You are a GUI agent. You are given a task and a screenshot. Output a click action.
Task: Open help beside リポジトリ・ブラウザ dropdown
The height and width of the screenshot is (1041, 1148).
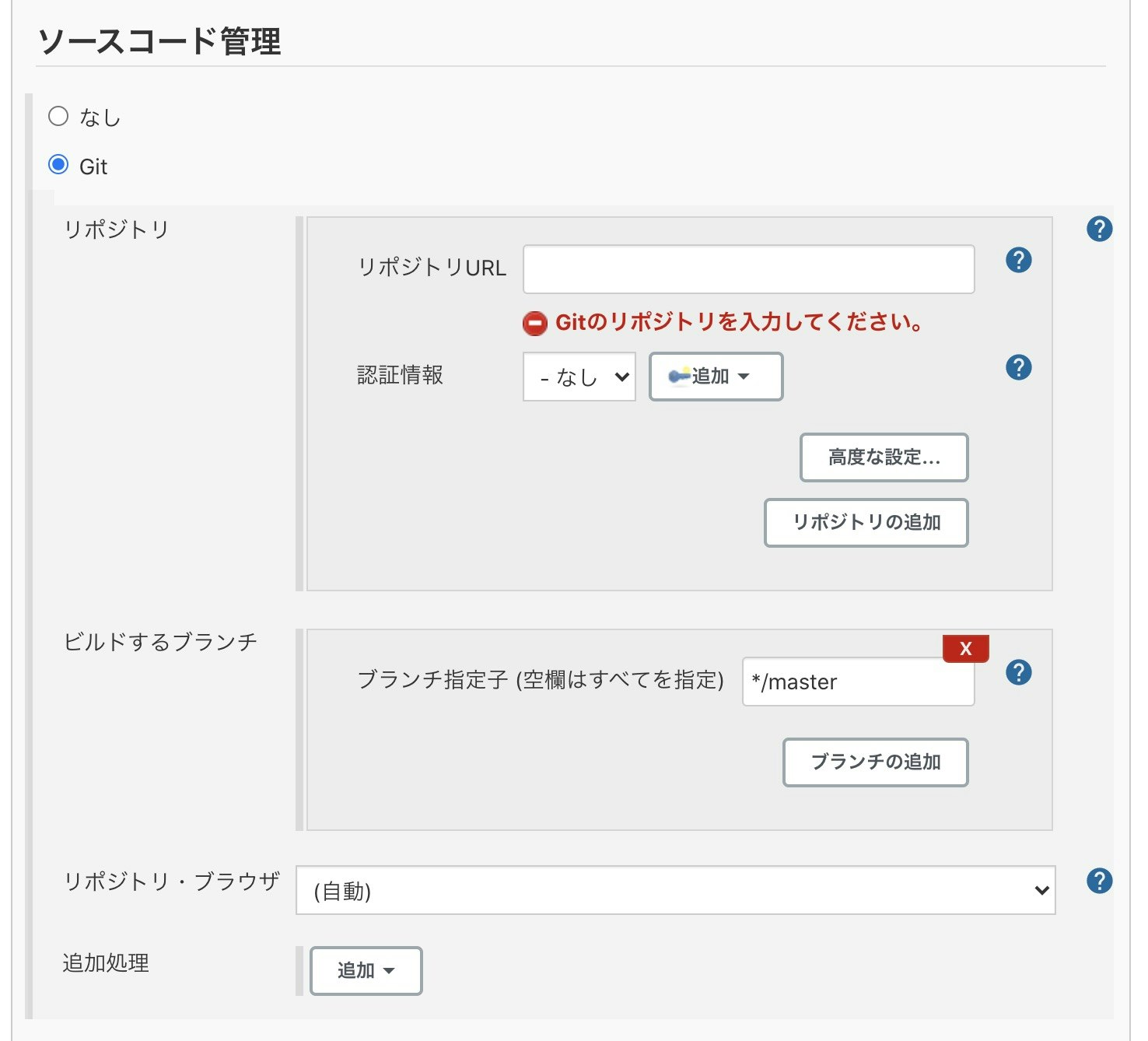[x=1100, y=880]
